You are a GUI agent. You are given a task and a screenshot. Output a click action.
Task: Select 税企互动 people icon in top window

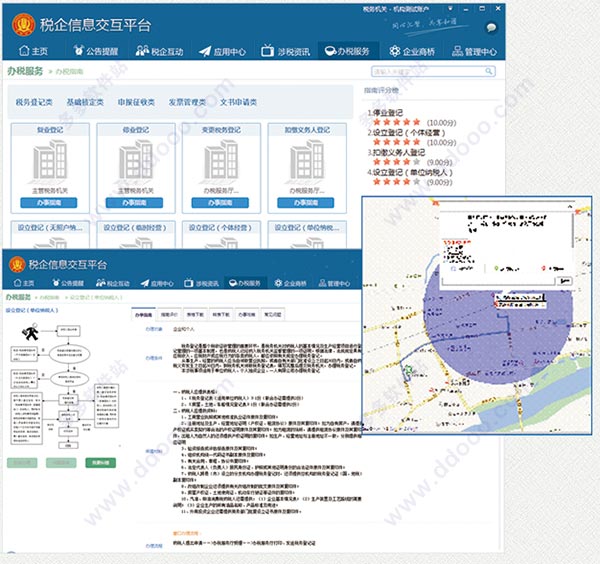142,50
